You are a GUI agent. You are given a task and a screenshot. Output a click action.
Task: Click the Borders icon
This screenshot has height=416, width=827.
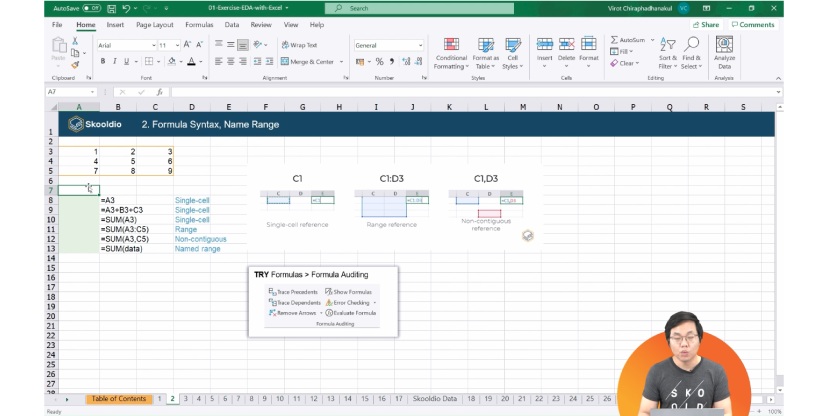tap(149, 62)
